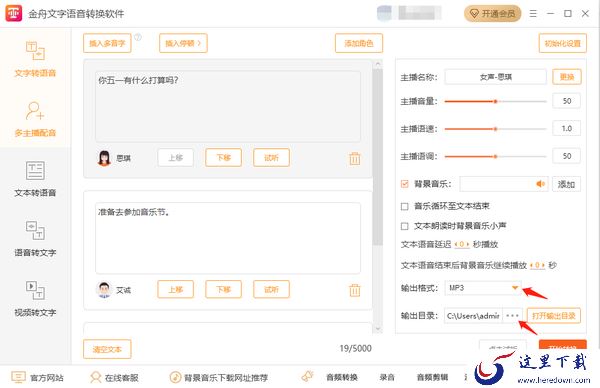Click the scroll up arrow of card list
Viewport: 600px width, 388px height.
tap(378, 64)
